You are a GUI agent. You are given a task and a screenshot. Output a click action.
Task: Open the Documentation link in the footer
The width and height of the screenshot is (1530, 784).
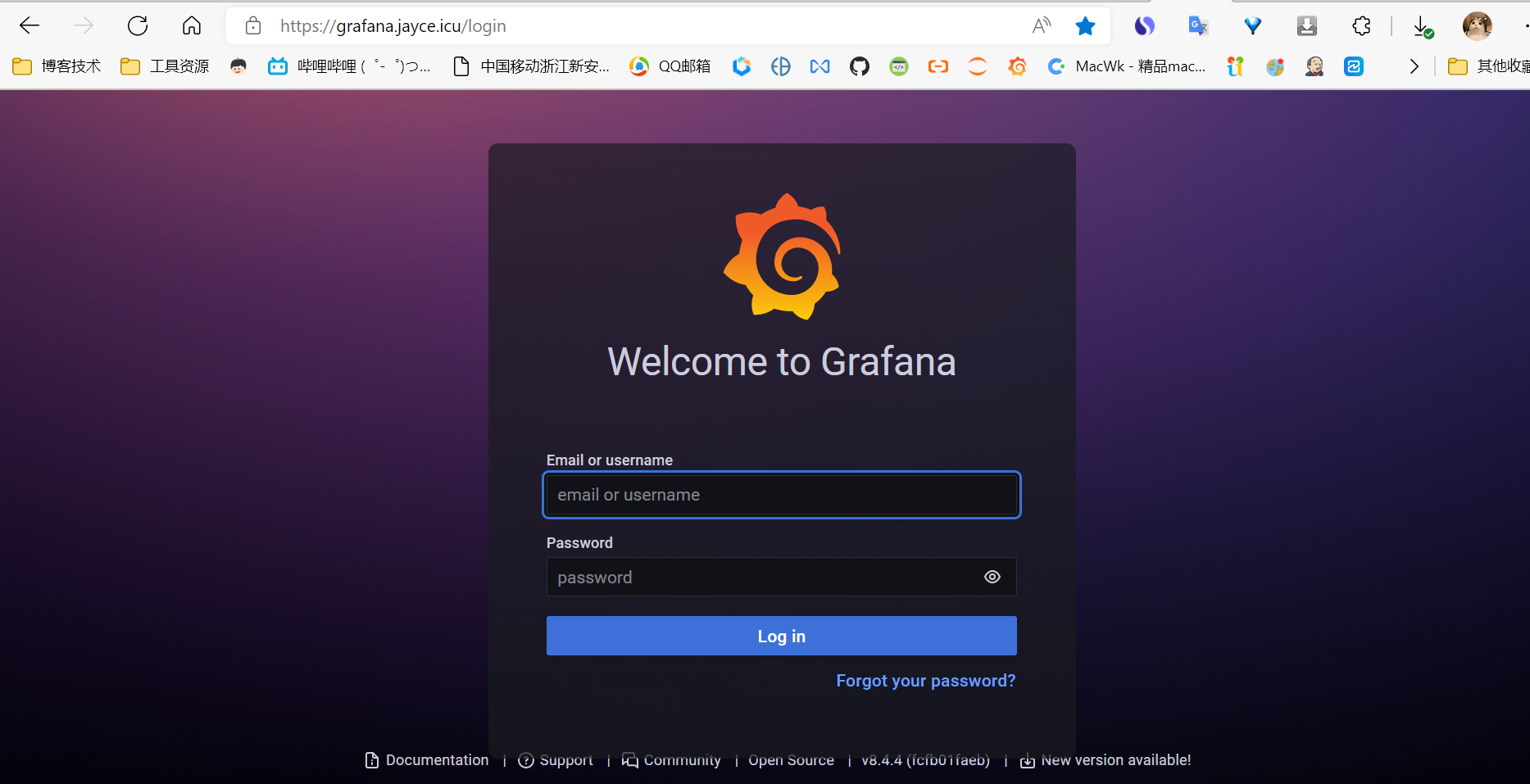[x=436, y=759]
